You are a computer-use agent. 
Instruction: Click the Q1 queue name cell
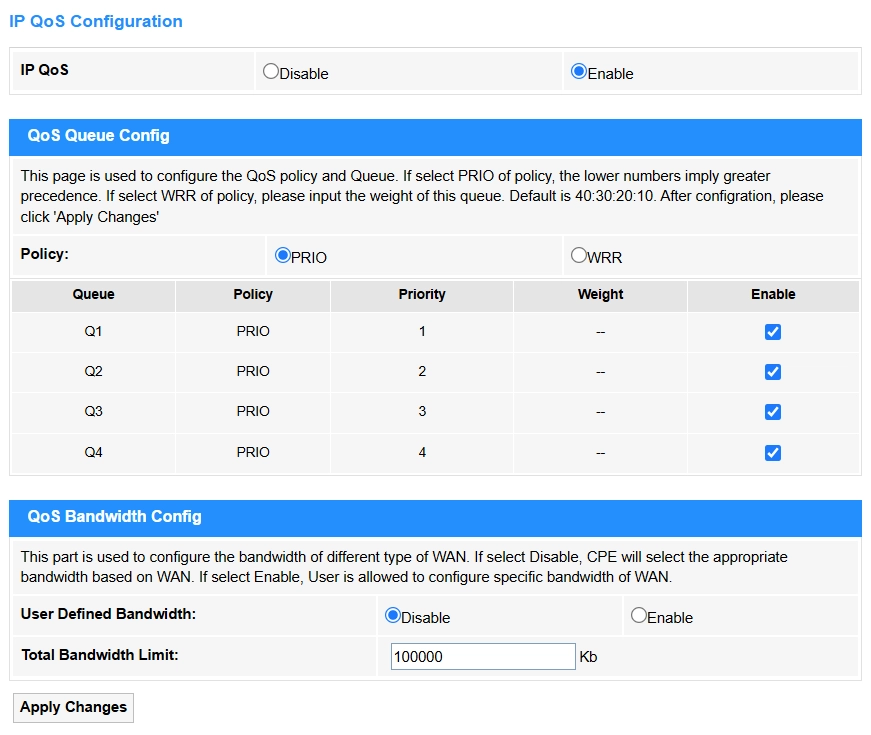93,332
